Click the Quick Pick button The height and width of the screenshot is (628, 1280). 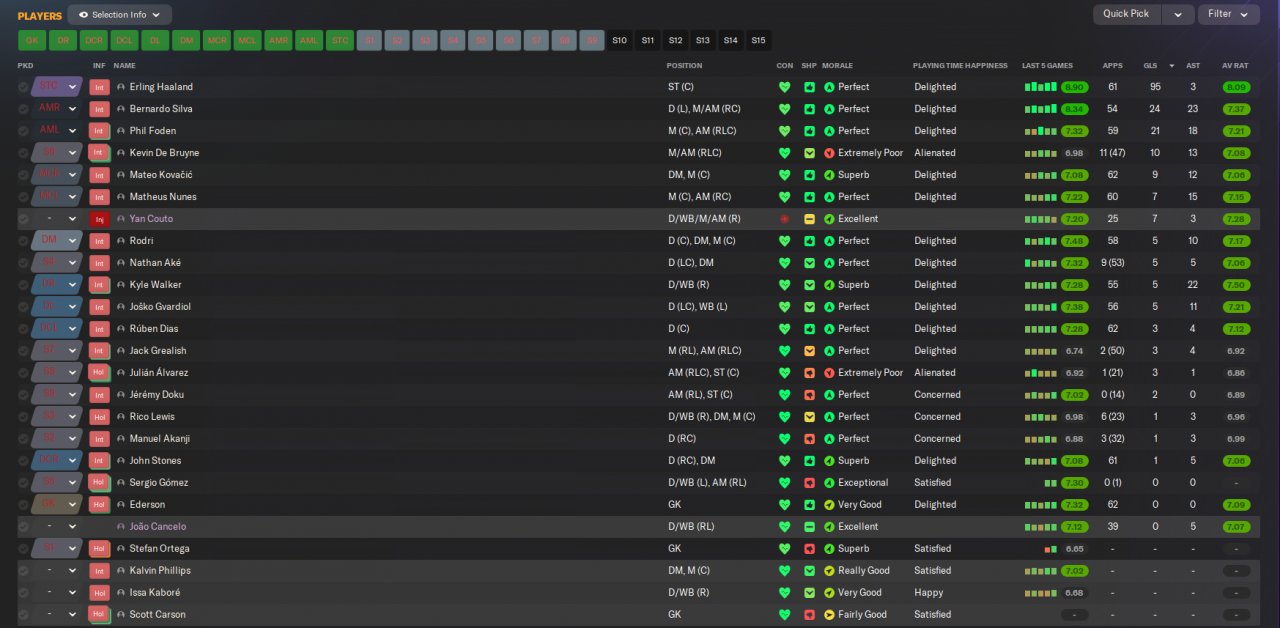tap(1127, 14)
